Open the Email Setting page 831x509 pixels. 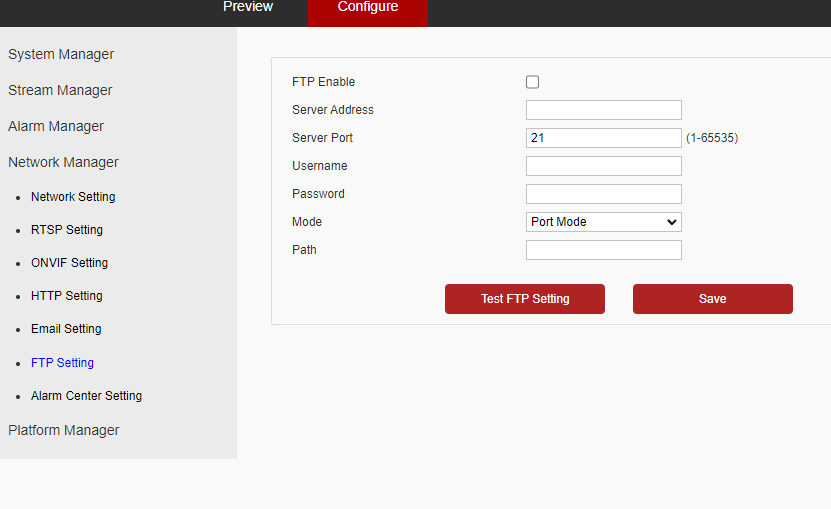point(66,329)
